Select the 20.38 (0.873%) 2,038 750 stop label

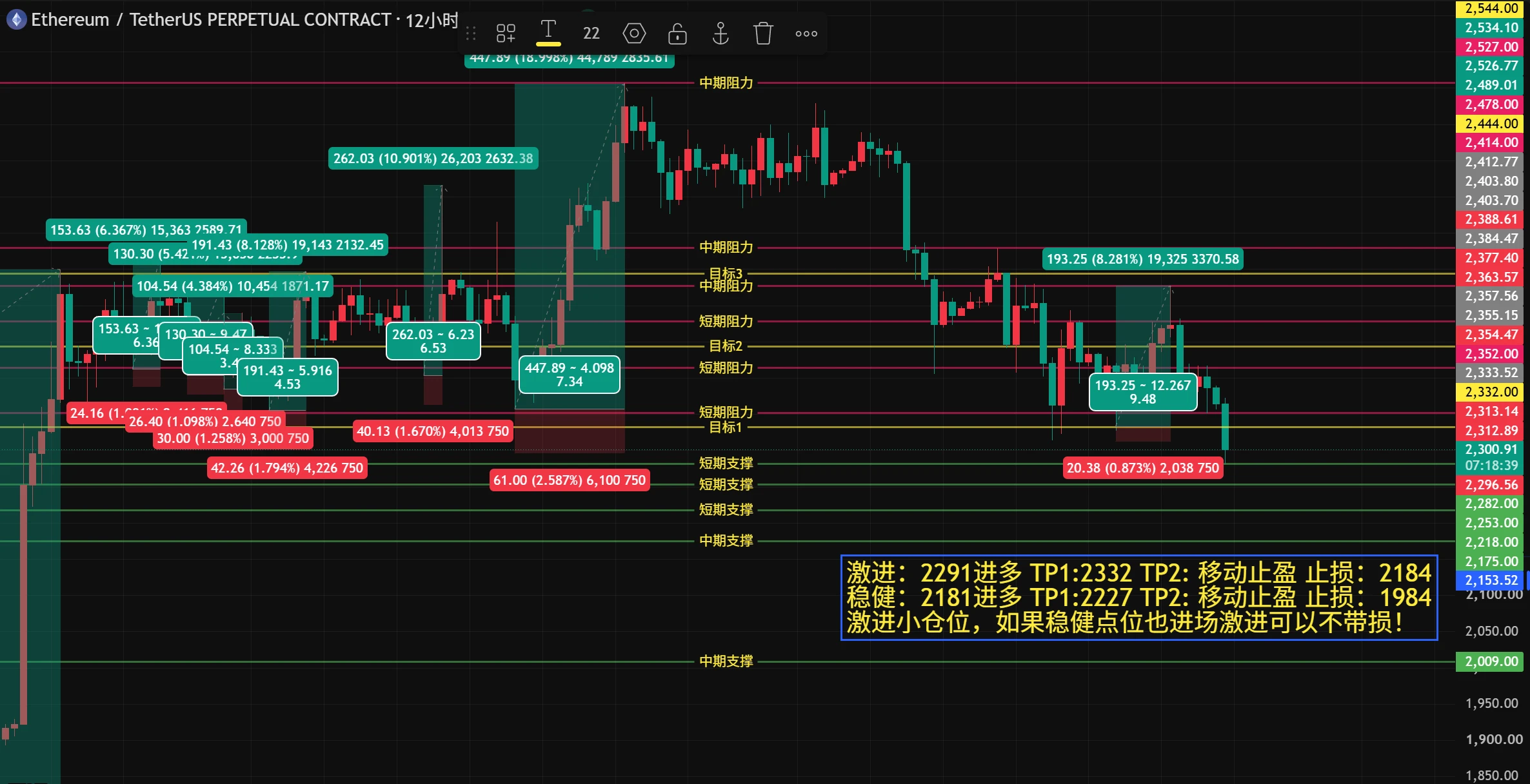[x=1142, y=468]
